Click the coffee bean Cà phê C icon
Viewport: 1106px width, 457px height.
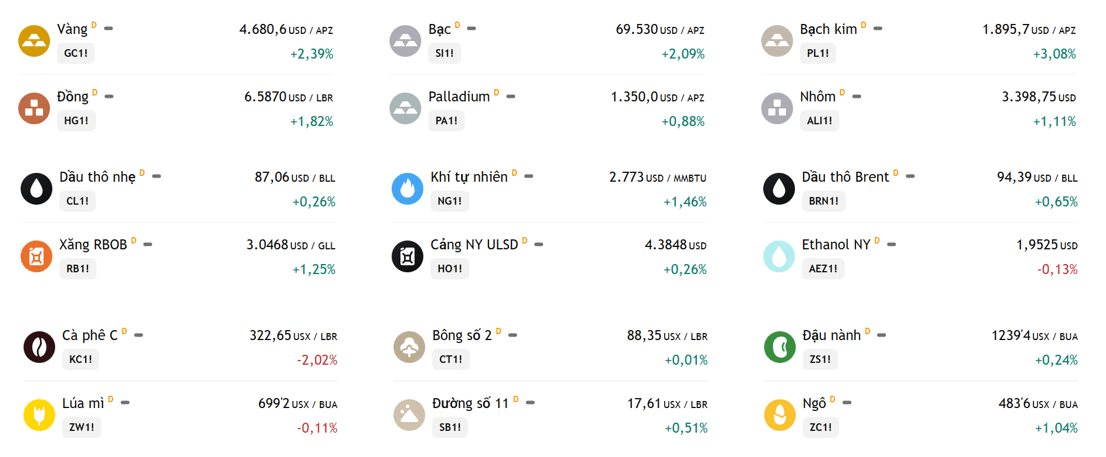39,347
